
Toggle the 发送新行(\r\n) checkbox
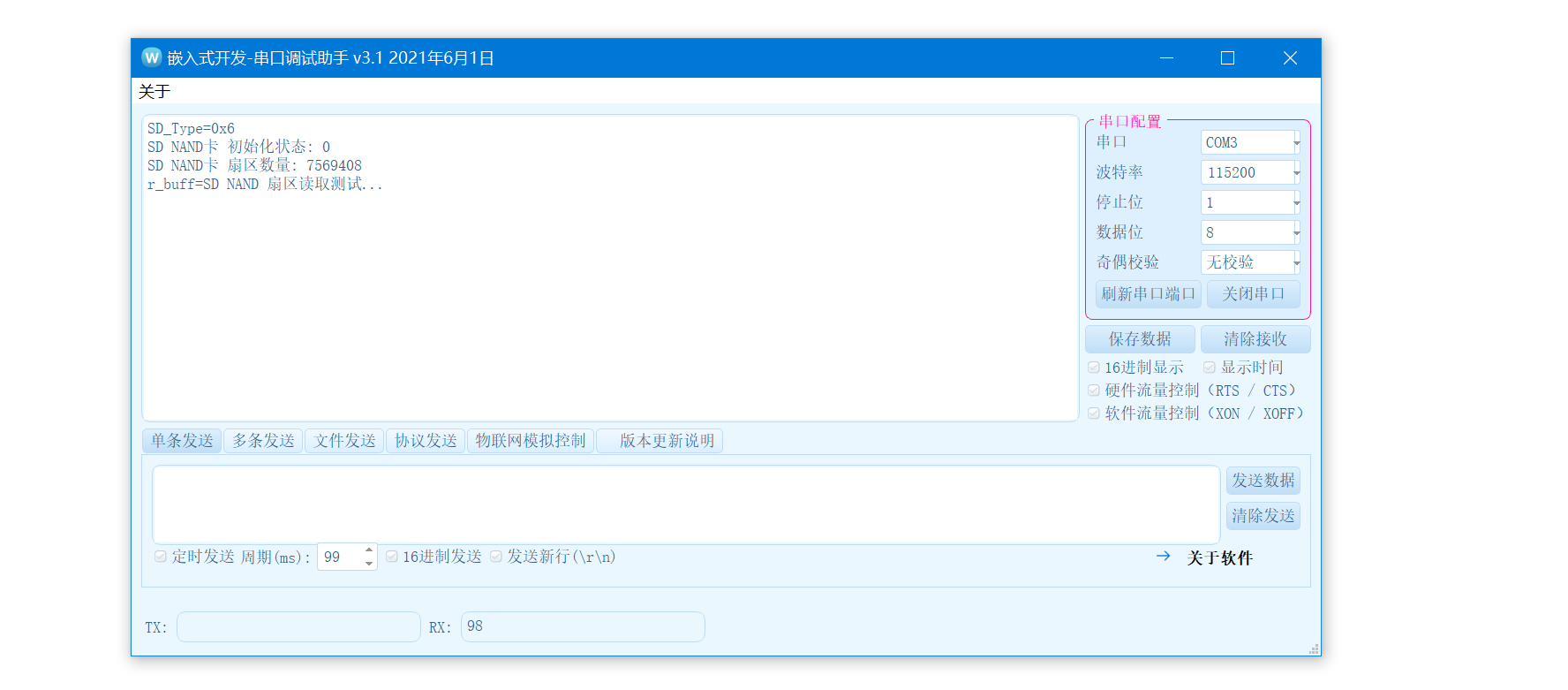click(496, 557)
